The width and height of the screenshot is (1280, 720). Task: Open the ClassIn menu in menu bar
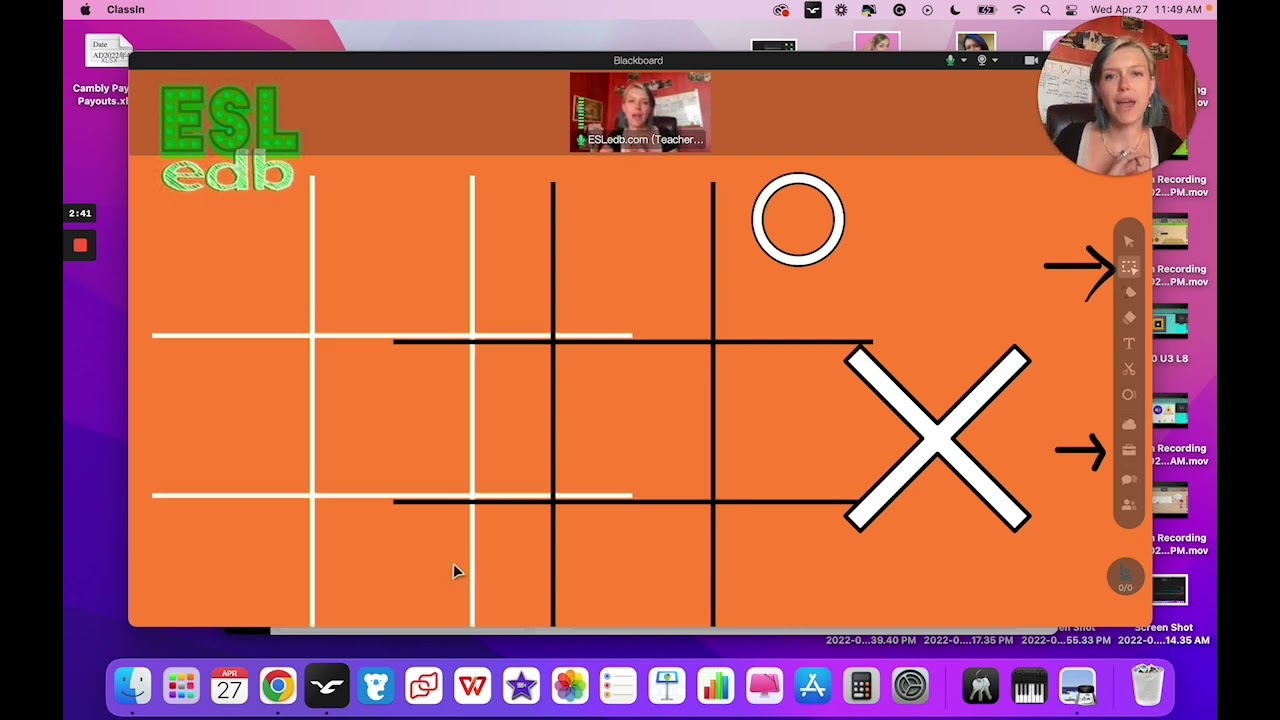(126, 9)
